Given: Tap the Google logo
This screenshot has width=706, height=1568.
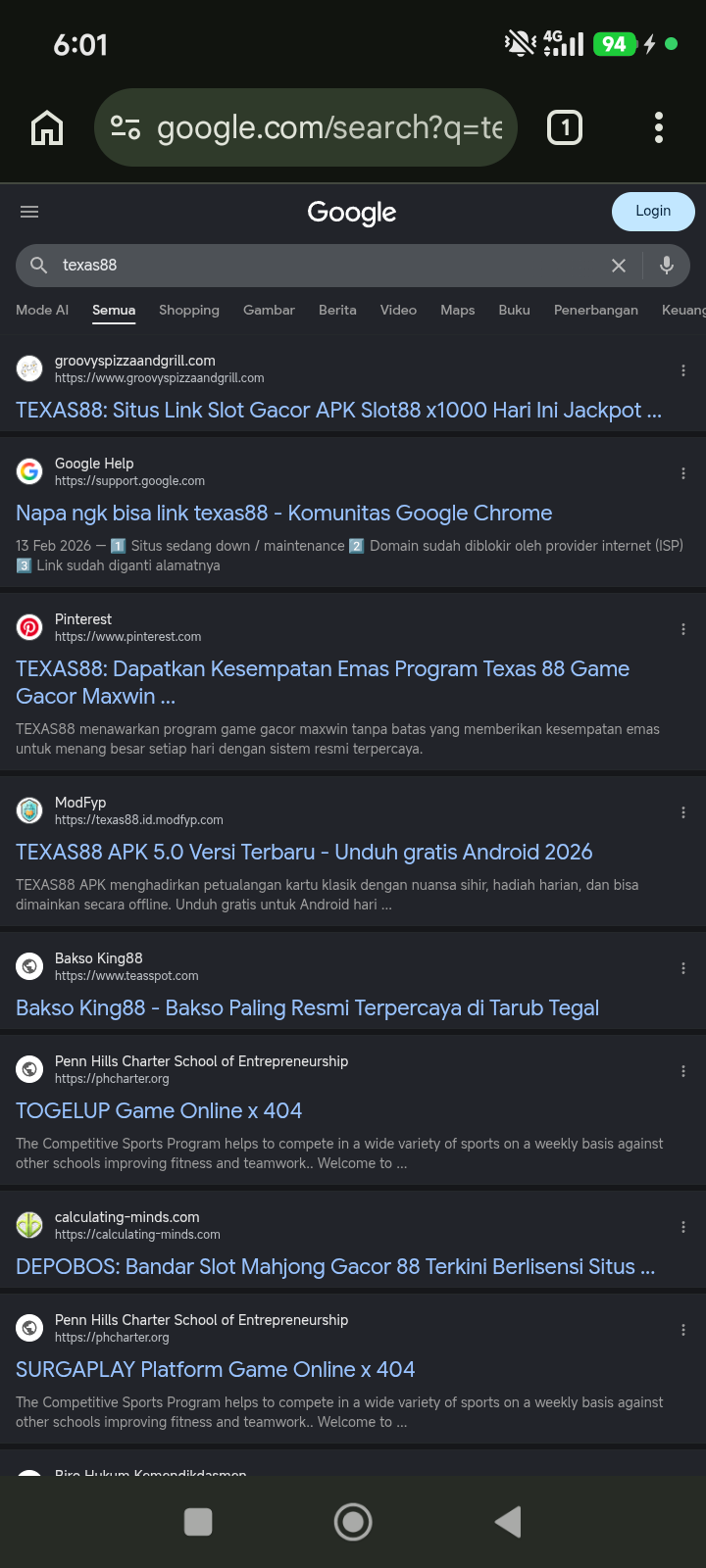Looking at the screenshot, I should (x=352, y=213).
